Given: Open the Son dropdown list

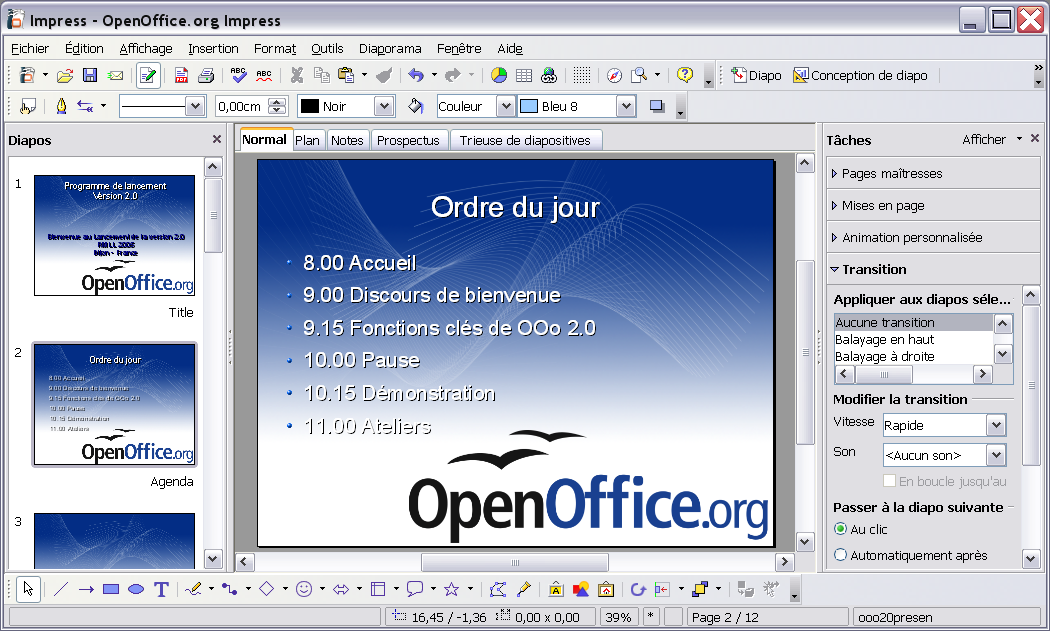Looking at the screenshot, I should pos(944,455).
